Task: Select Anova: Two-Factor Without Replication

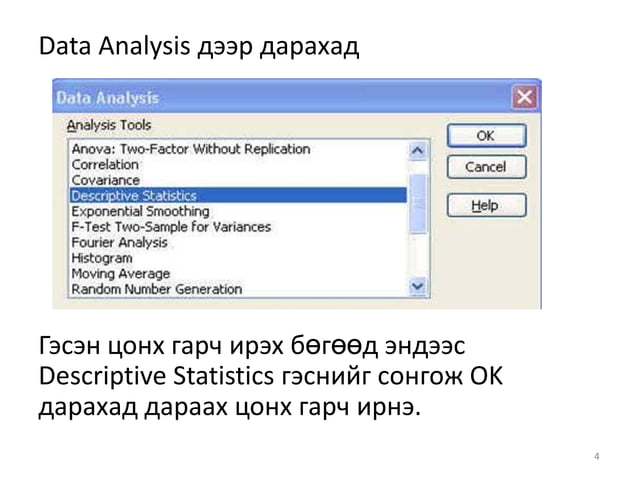Action: click(238, 149)
